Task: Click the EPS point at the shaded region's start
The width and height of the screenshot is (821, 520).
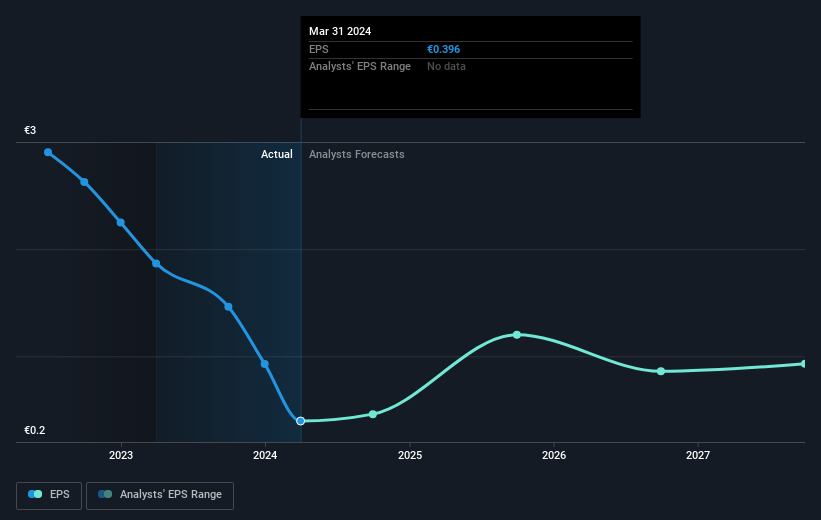Action: click(156, 263)
